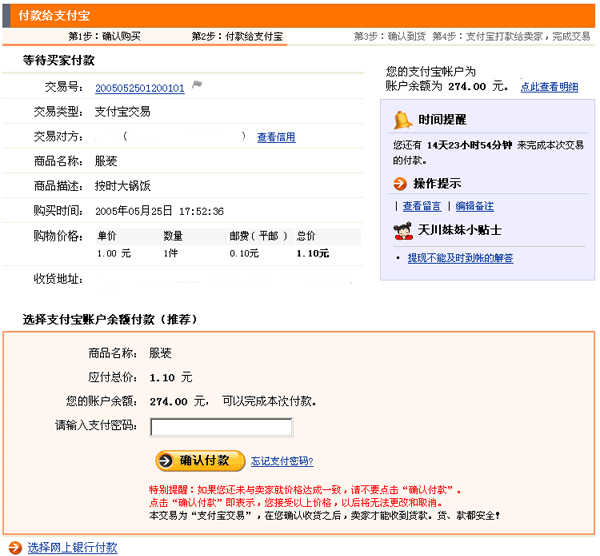Viewport: 600px width, 556px height.
Task: Focus the 支付密码 password input field
Action: click(222, 427)
